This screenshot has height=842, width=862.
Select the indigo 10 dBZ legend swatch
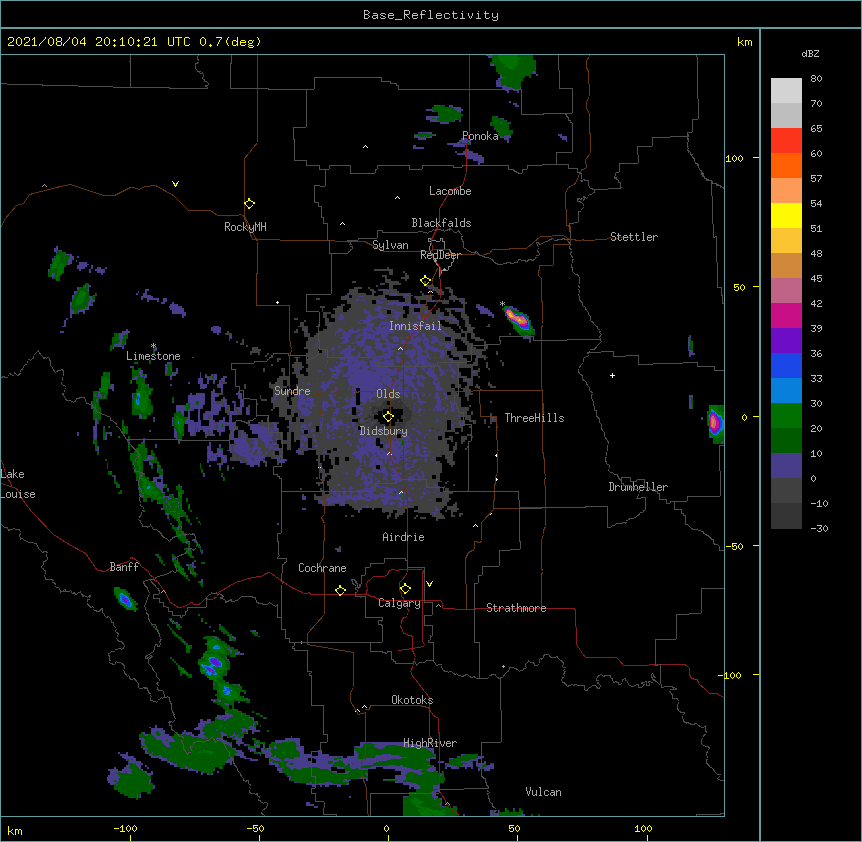786,466
